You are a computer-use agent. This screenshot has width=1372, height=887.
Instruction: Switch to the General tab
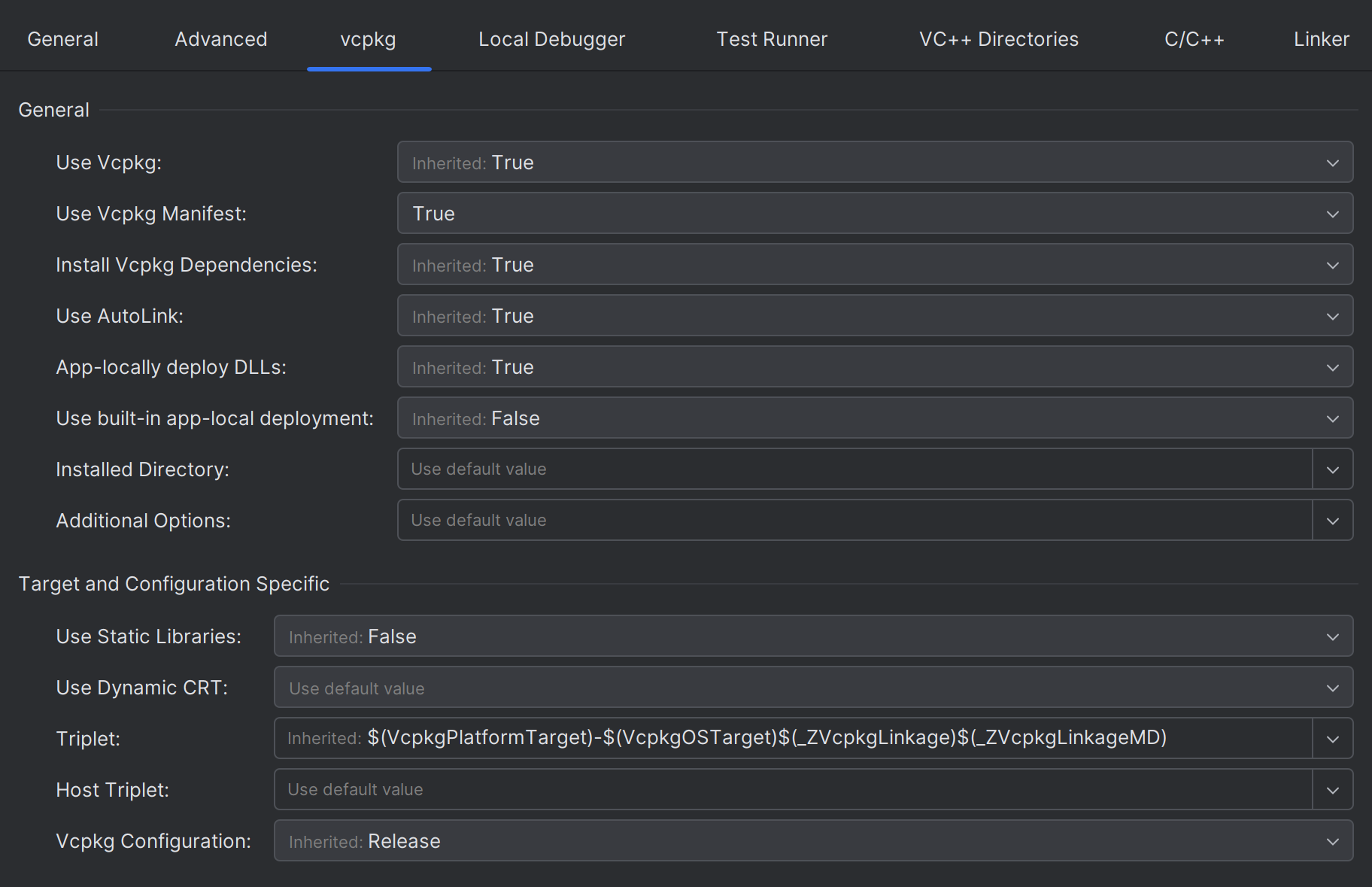click(63, 39)
